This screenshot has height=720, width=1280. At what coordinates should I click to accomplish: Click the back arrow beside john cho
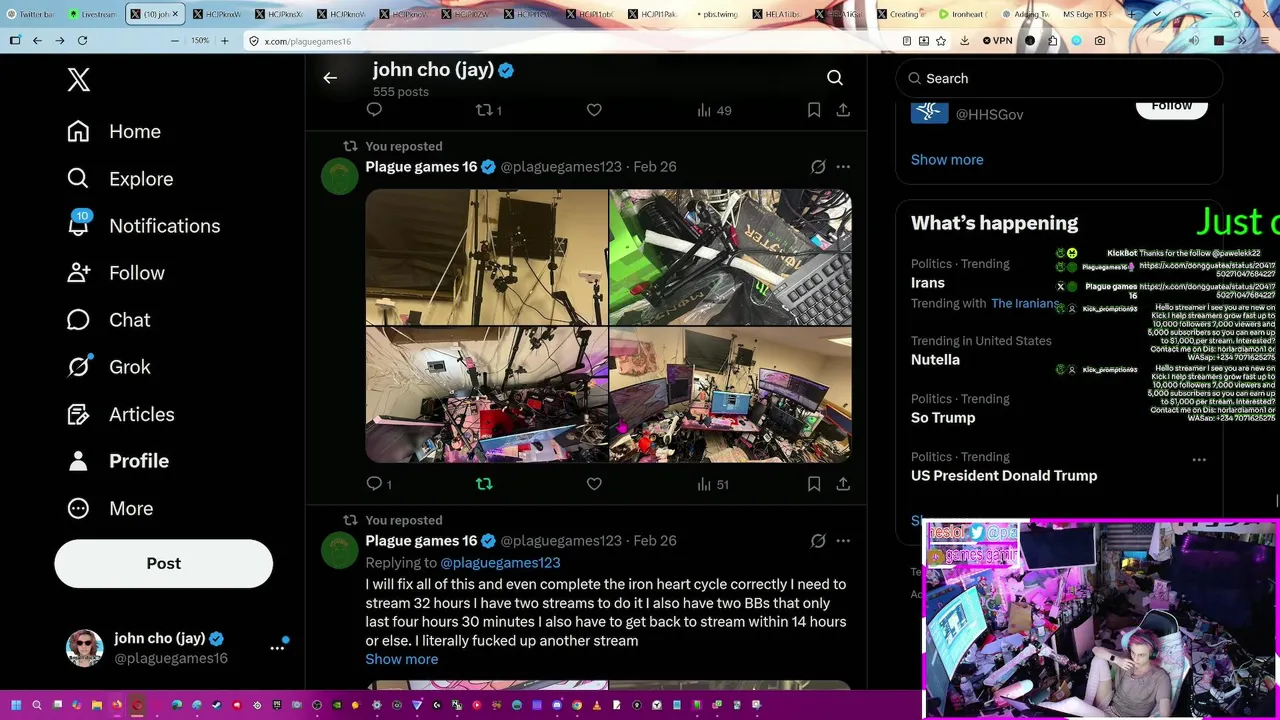point(330,78)
